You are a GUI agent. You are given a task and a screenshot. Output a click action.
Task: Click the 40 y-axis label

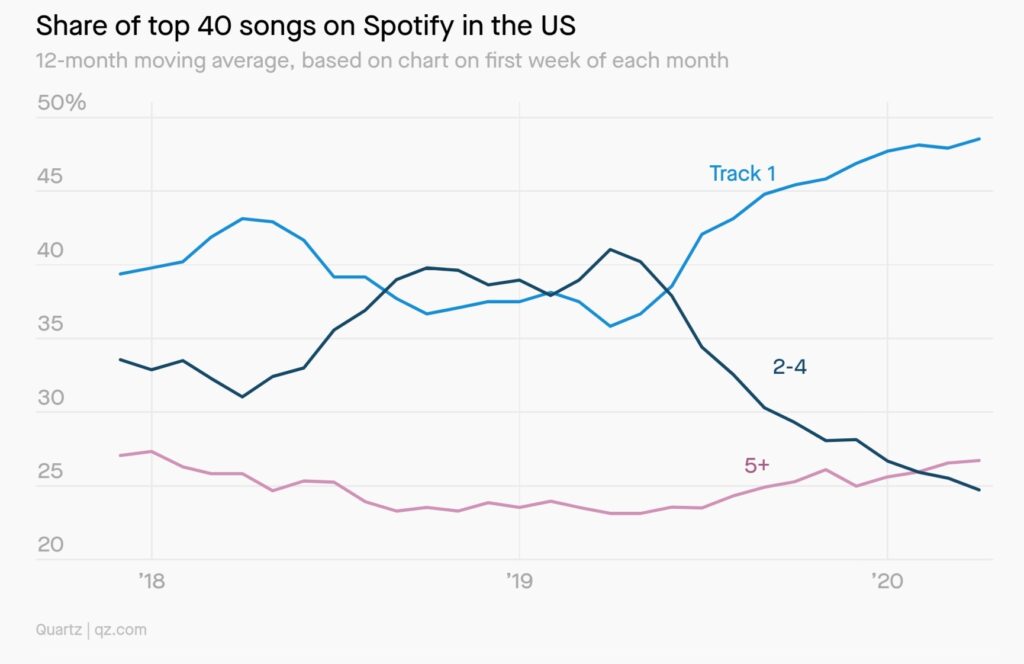(49, 251)
